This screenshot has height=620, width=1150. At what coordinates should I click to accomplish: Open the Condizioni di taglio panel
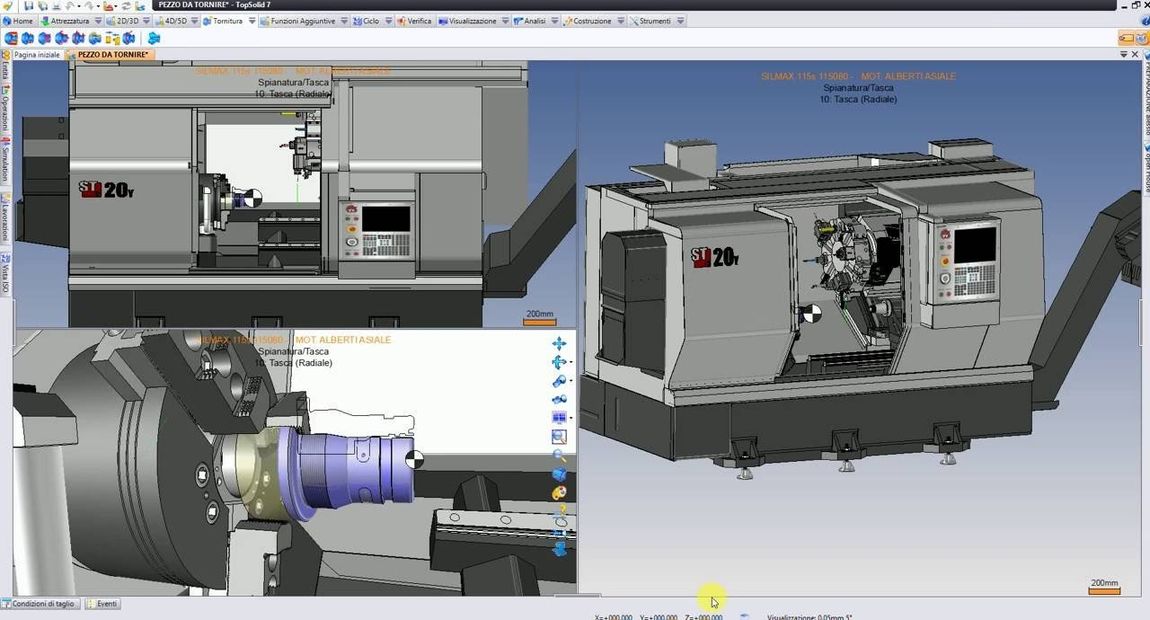tap(39, 604)
